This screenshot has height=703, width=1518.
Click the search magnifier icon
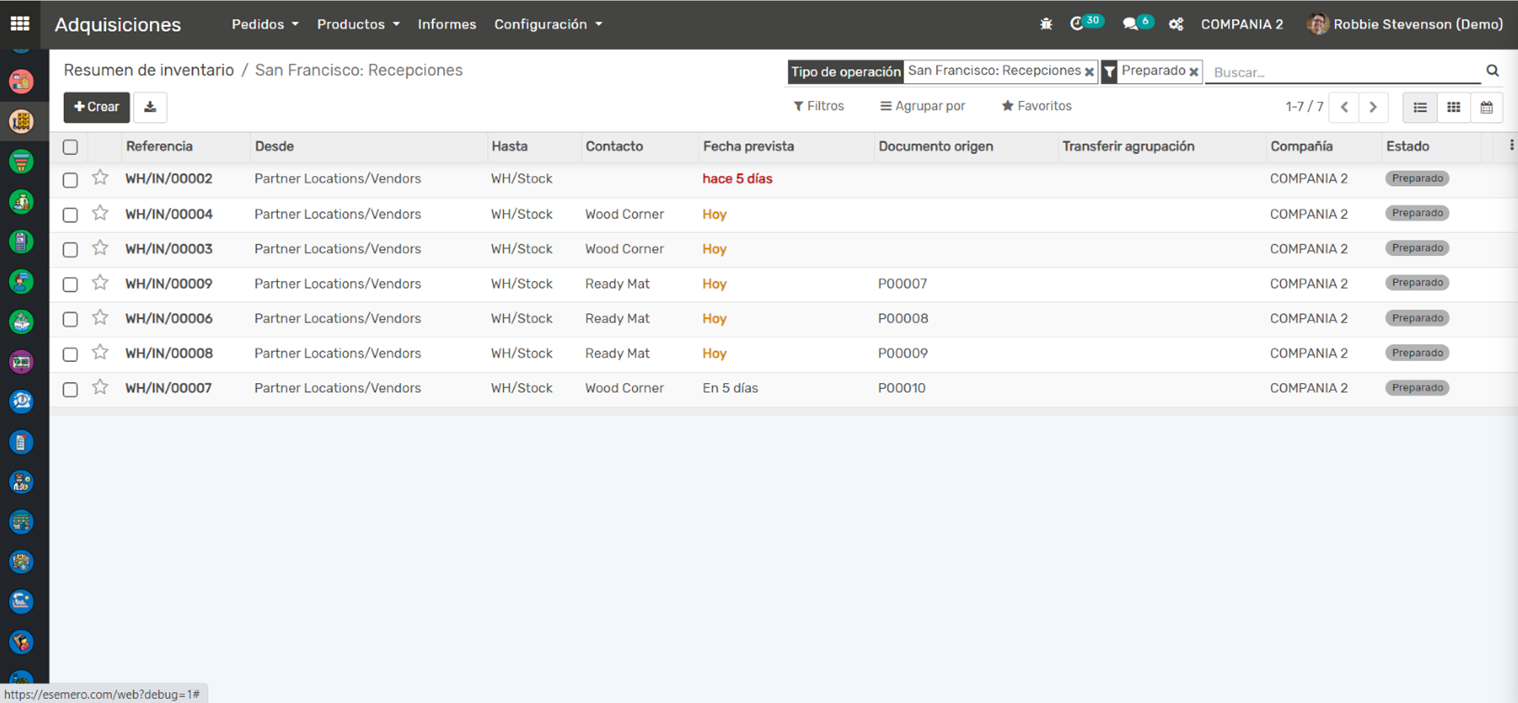click(x=1492, y=71)
